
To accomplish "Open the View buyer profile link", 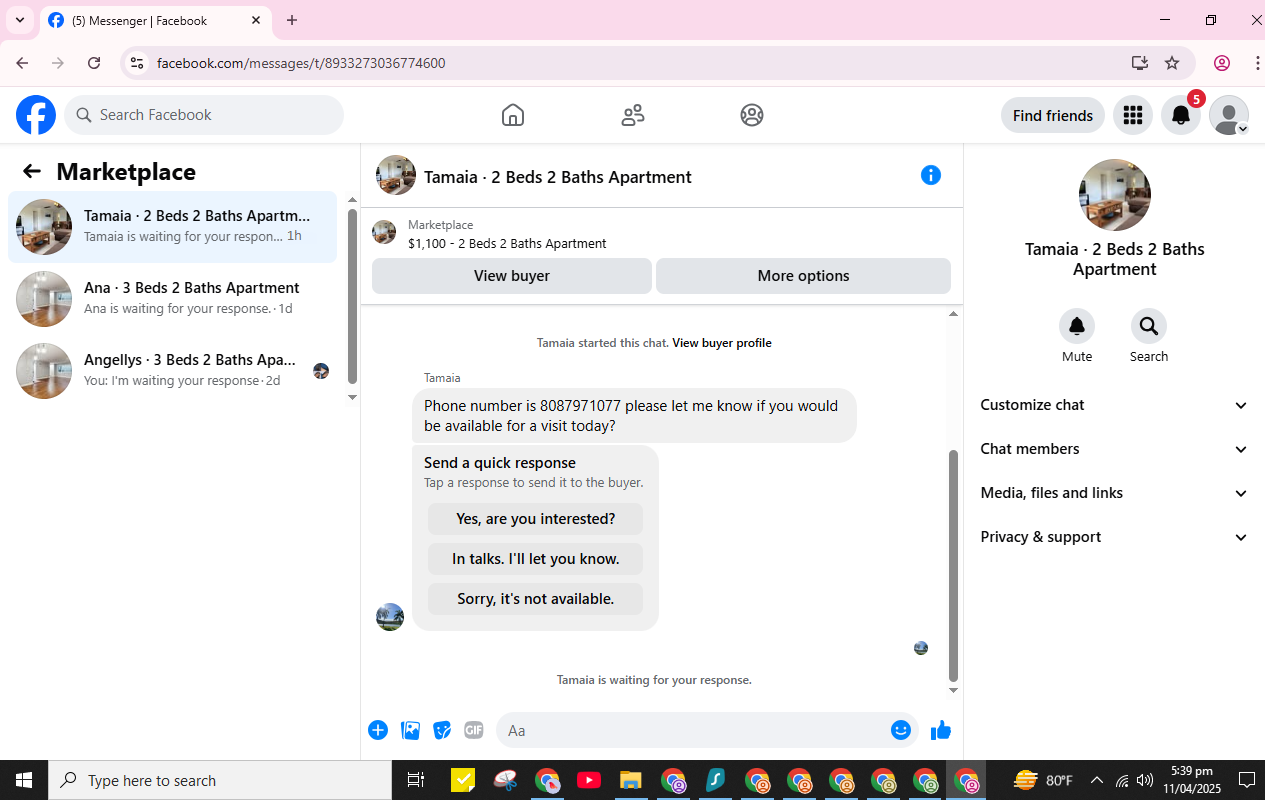I will [x=722, y=343].
